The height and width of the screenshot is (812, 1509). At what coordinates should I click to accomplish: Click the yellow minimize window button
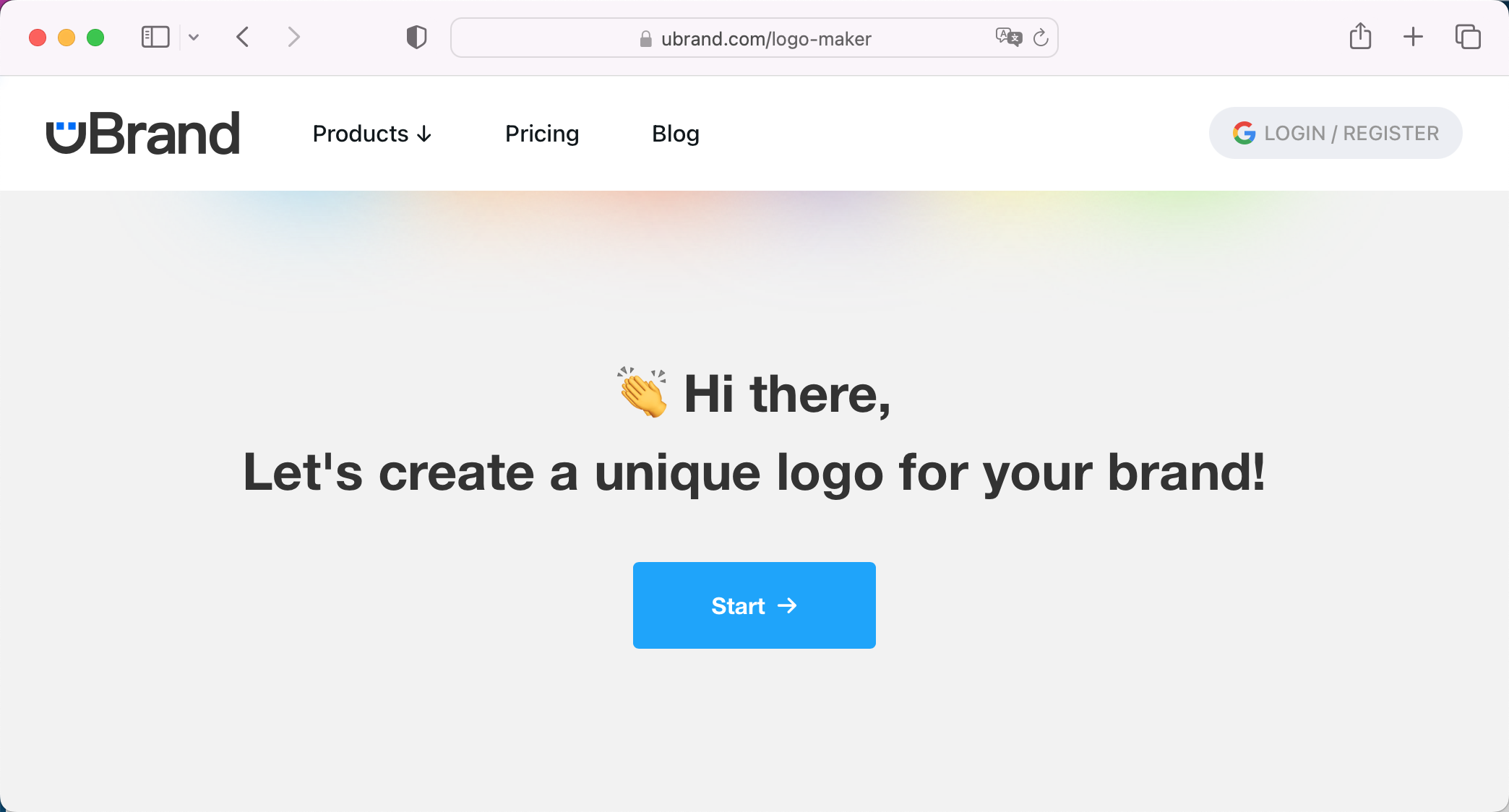(66, 38)
